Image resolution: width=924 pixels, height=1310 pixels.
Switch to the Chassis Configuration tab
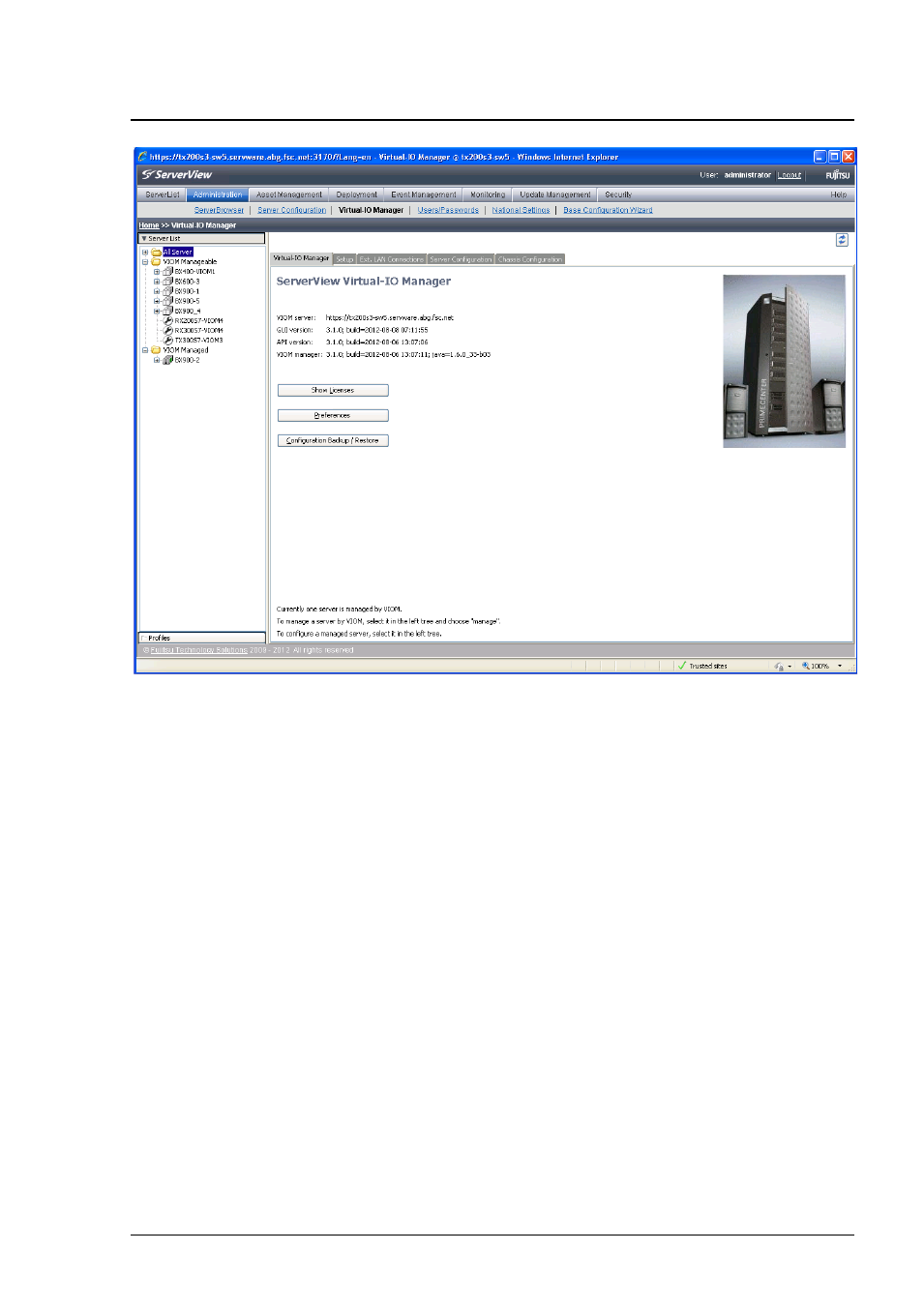tap(530, 259)
